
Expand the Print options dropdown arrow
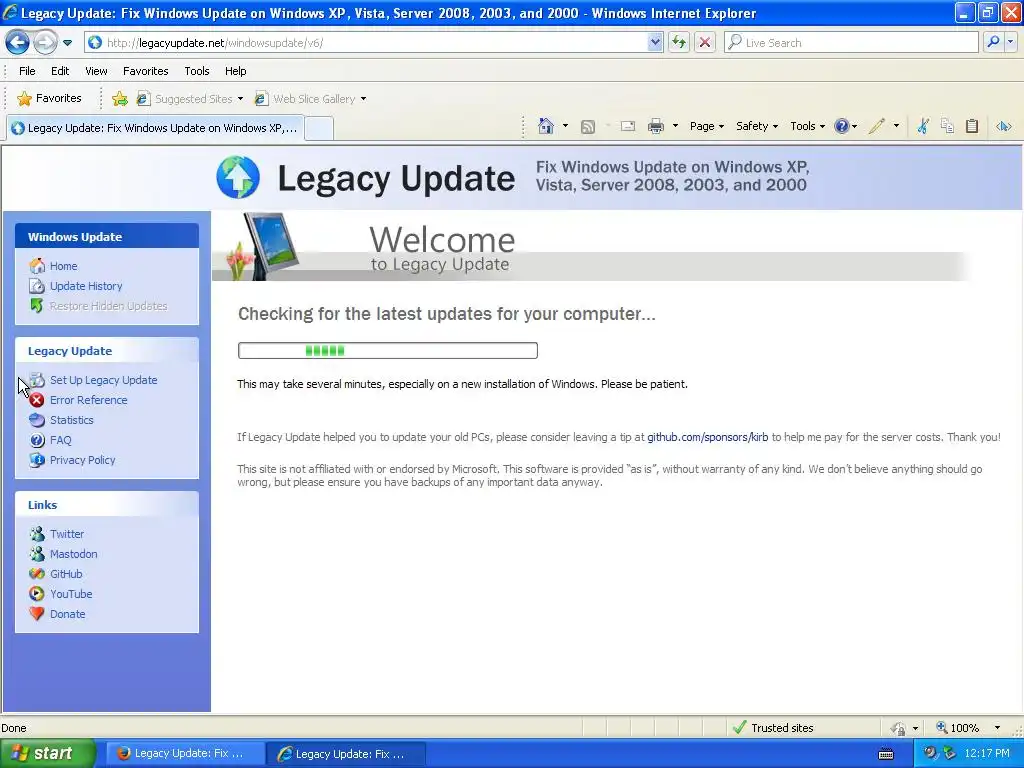[675, 126]
